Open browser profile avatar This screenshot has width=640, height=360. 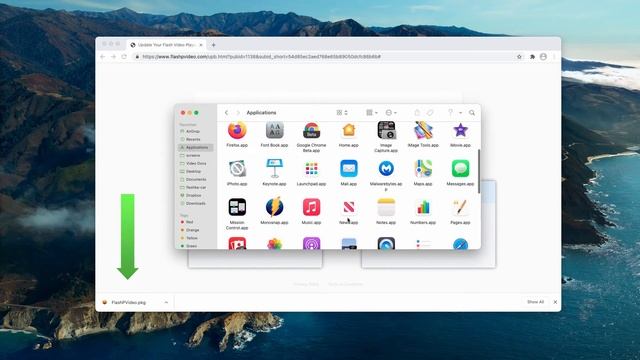[543, 57]
